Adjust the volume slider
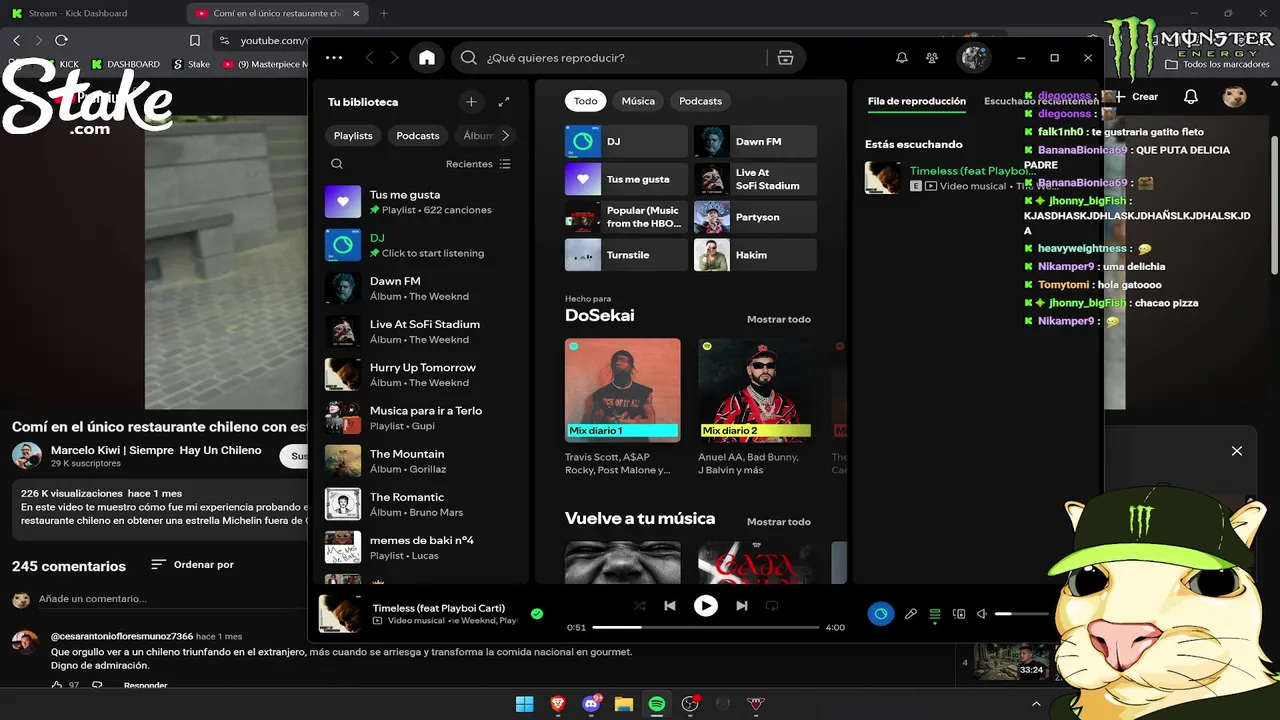 point(1022,614)
